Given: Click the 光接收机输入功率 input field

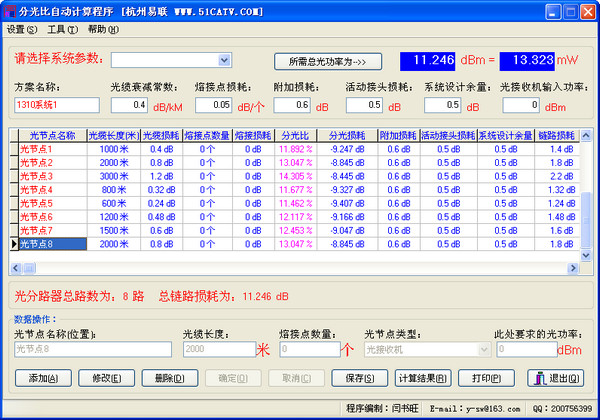Looking at the screenshot, I should coord(521,105).
